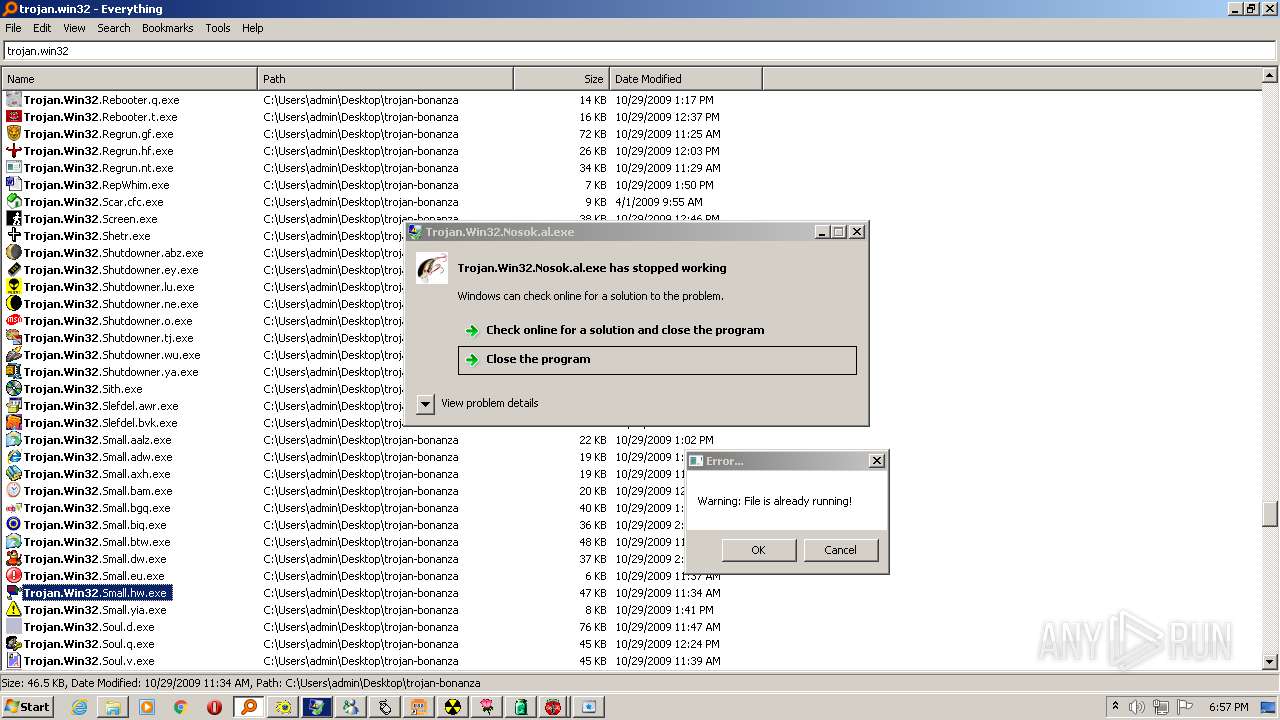Switch to Everything search taskbar button
This screenshot has height=720, width=1280.
(x=249, y=707)
